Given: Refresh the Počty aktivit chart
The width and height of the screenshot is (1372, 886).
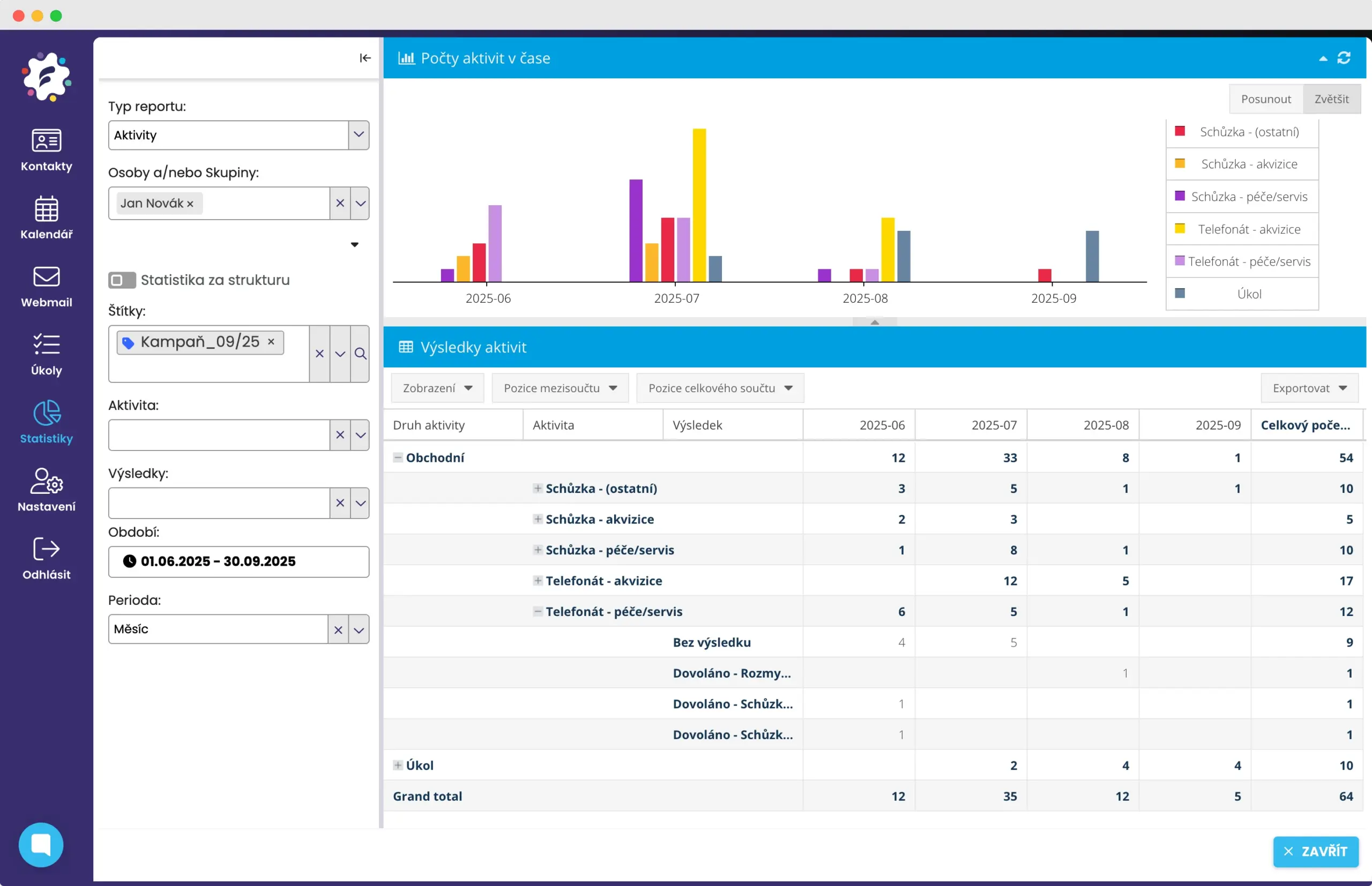Looking at the screenshot, I should click(1344, 58).
